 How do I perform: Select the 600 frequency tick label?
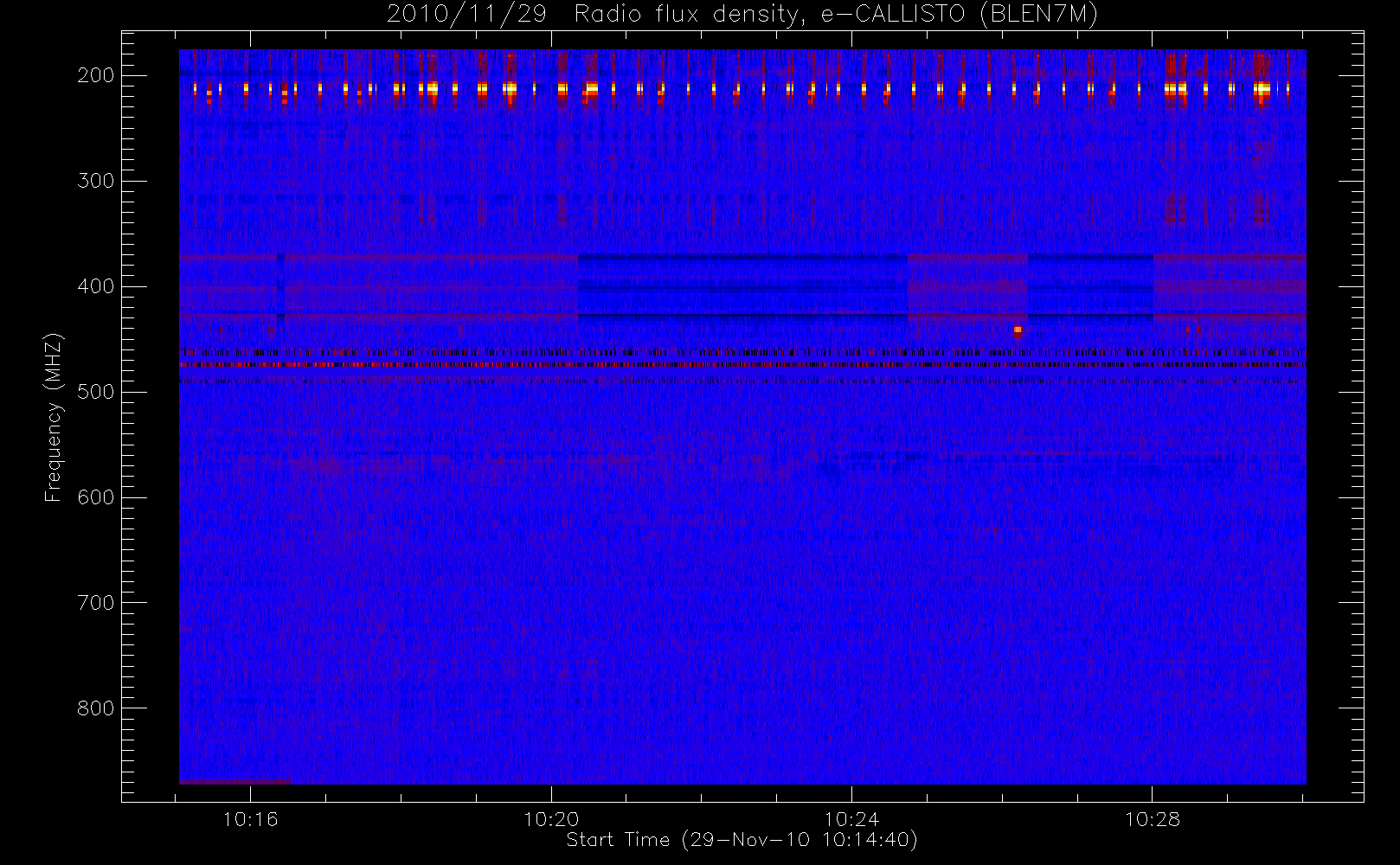[95, 497]
